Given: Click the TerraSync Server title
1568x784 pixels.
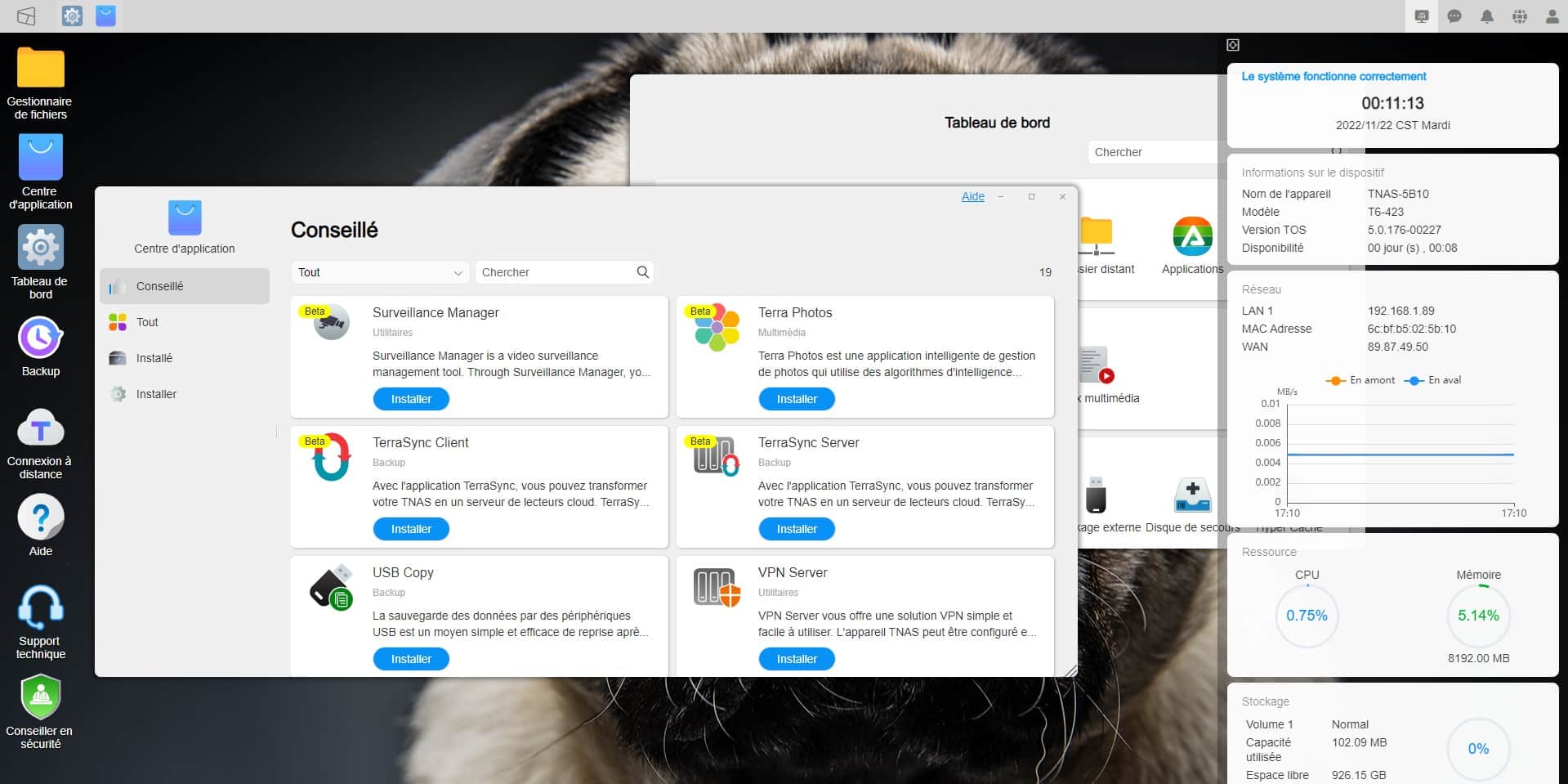Looking at the screenshot, I should (x=808, y=442).
